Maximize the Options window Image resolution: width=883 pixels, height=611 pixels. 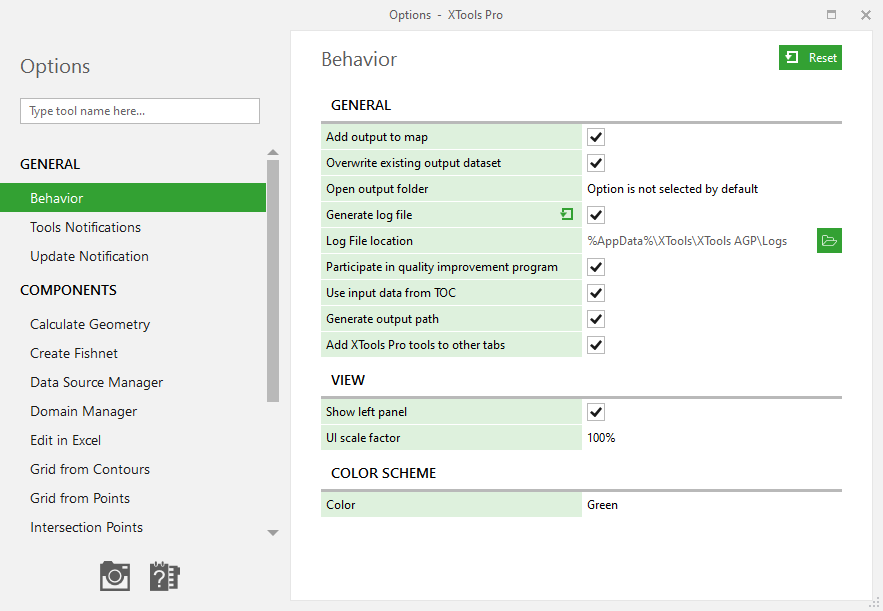click(831, 15)
